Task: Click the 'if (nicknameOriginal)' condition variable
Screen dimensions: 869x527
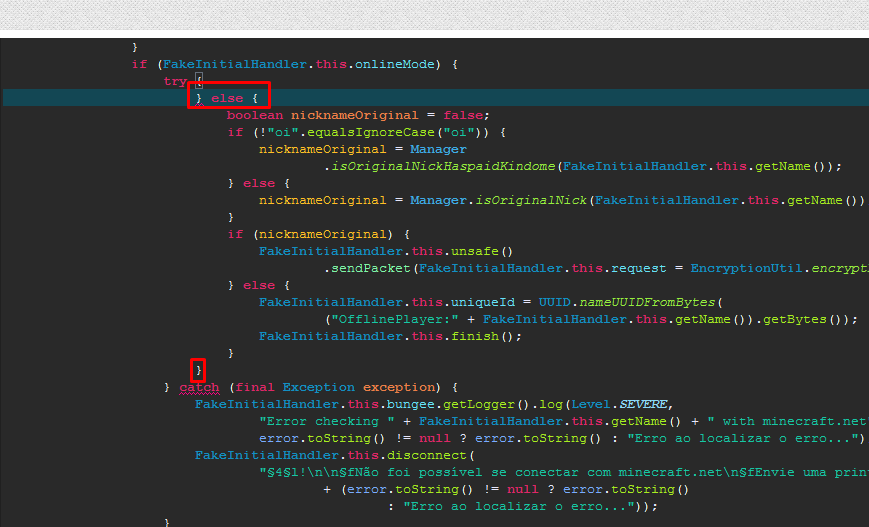Action: point(323,234)
